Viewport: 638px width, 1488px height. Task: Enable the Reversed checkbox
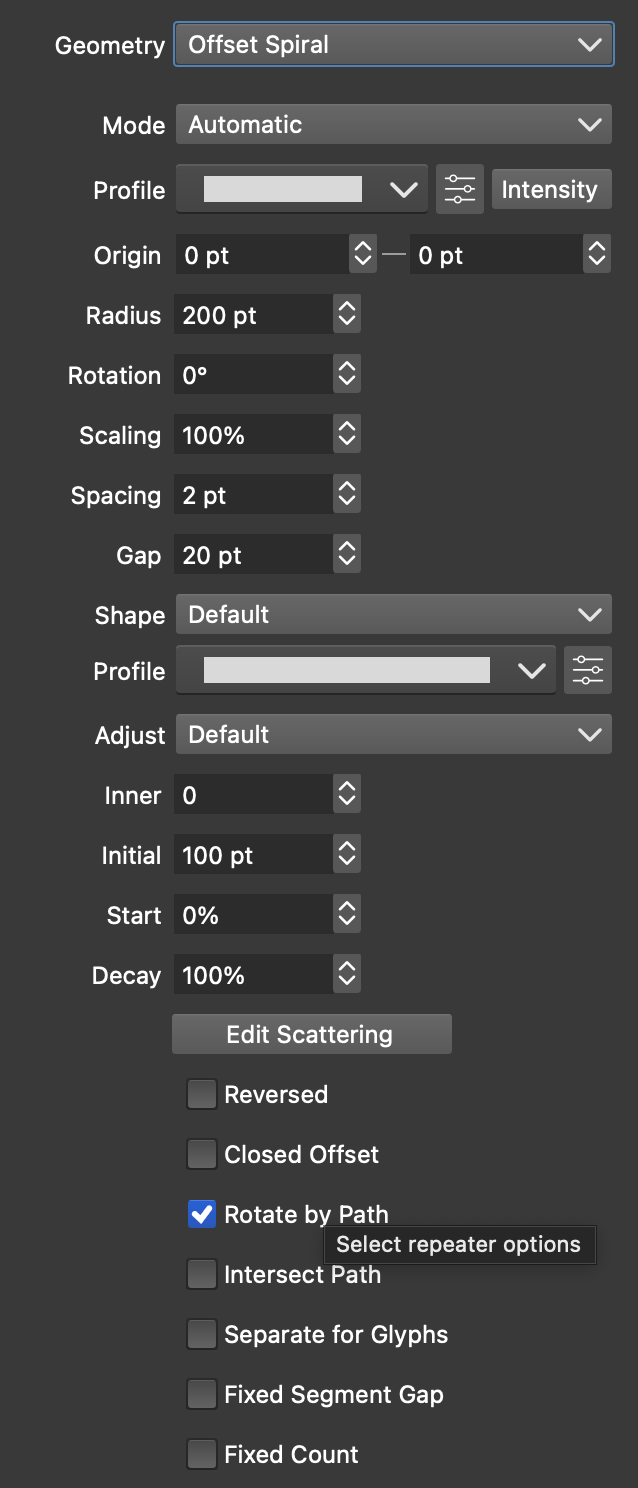(202, 1094)
